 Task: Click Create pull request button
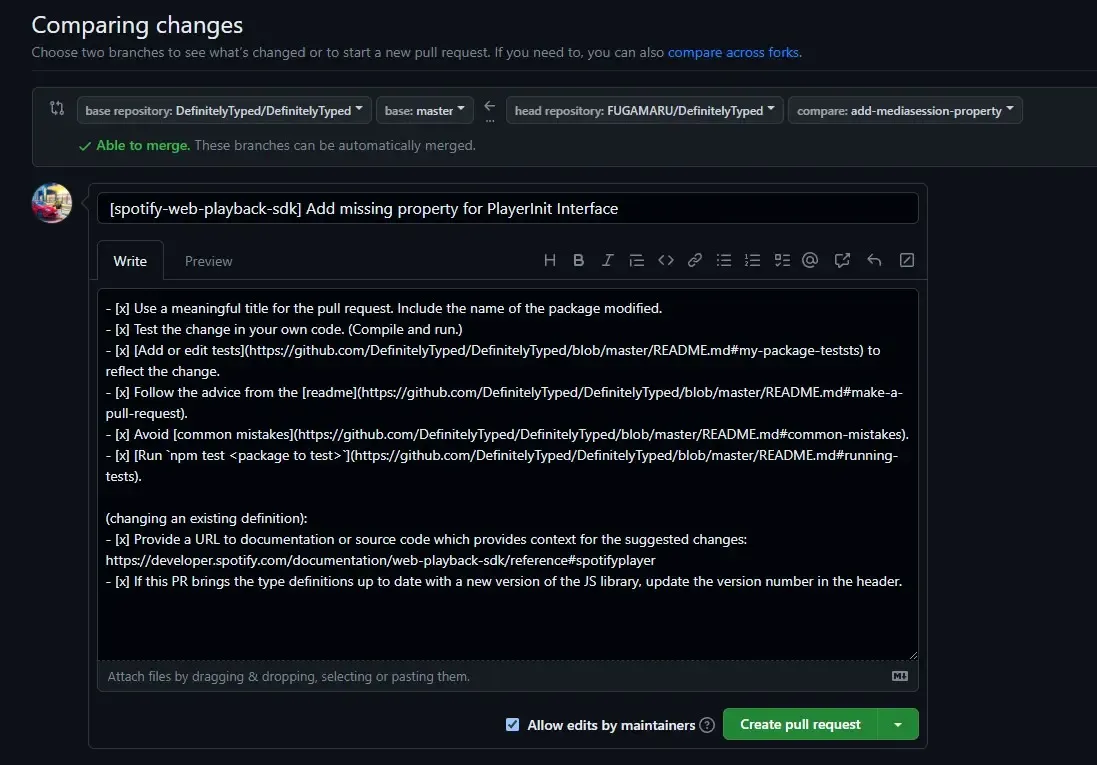tap(800, 724)
